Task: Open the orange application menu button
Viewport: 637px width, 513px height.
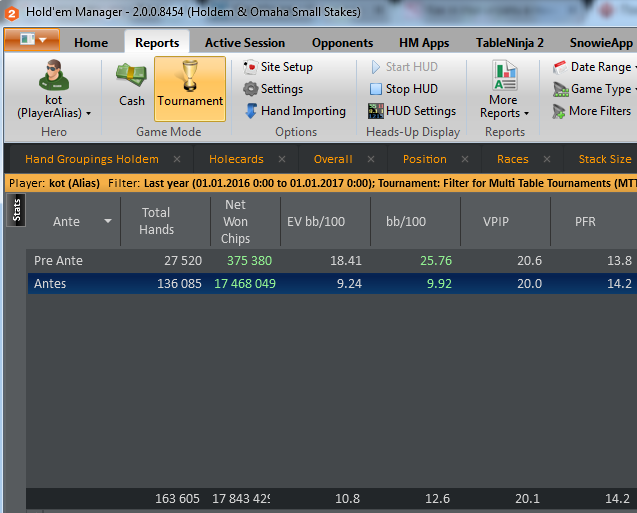Action: click(x=32, y=40)
